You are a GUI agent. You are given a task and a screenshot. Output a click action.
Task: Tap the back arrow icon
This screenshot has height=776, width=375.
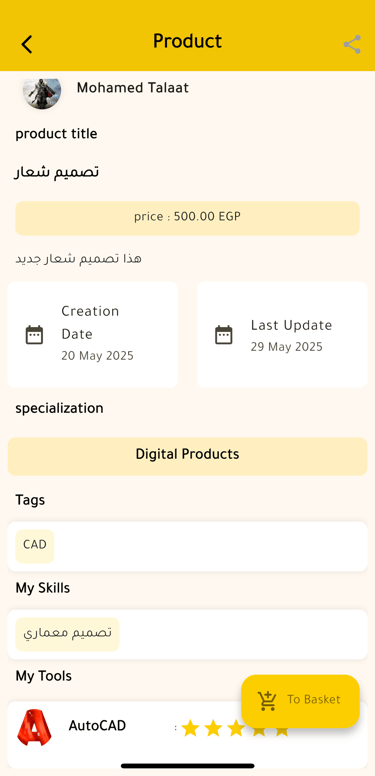(27, 44)
